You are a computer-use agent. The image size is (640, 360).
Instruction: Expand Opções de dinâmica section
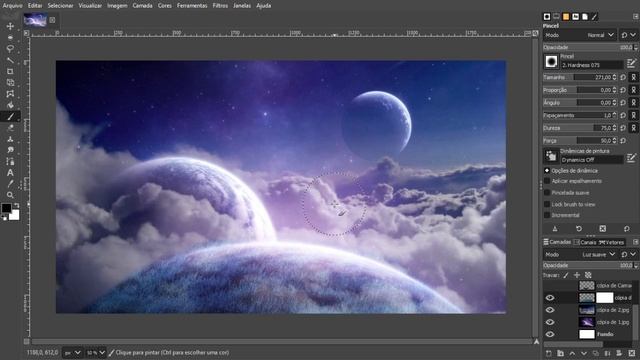[547, 171]
